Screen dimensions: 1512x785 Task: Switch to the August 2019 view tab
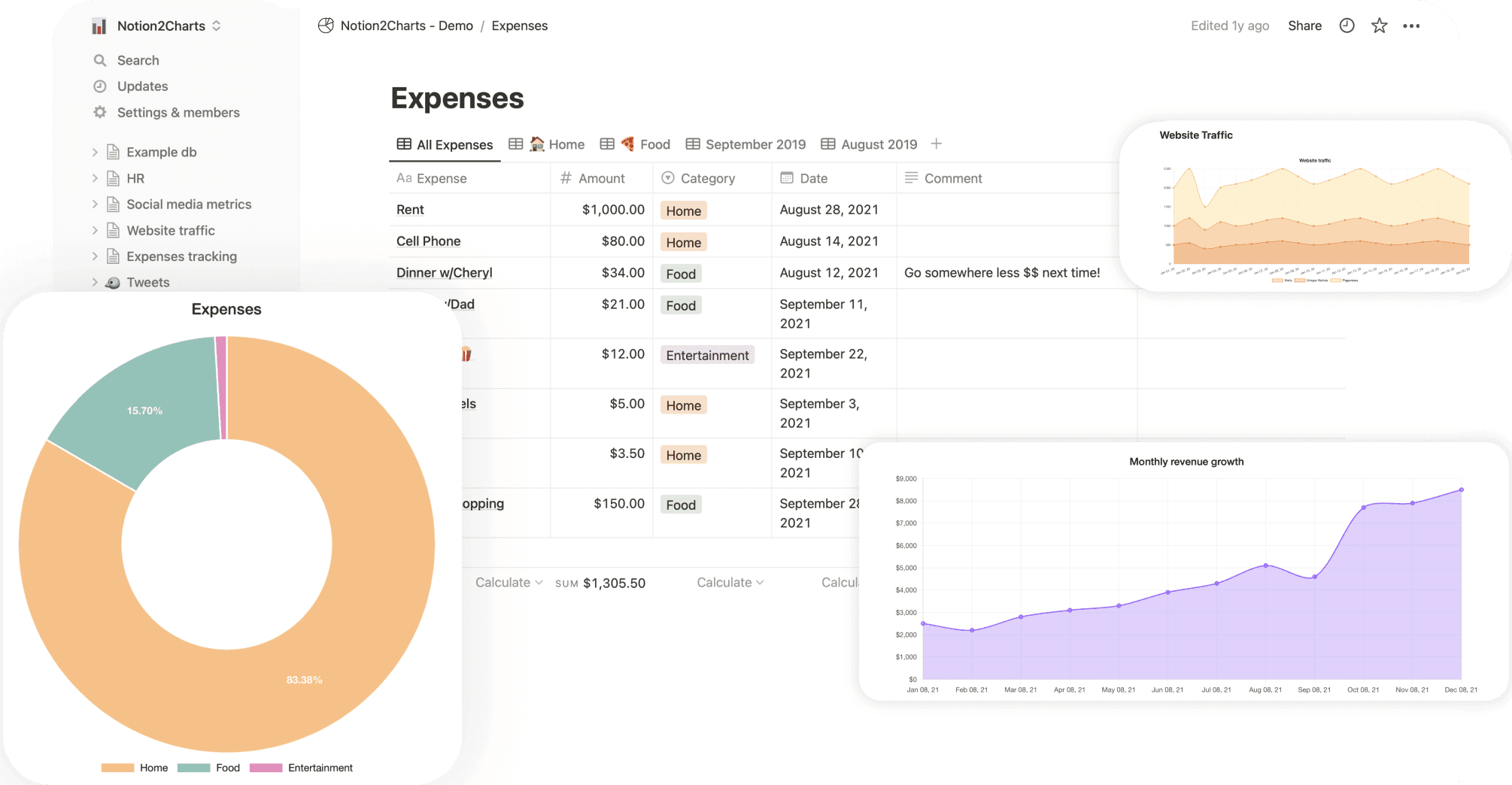click(869, 144)
